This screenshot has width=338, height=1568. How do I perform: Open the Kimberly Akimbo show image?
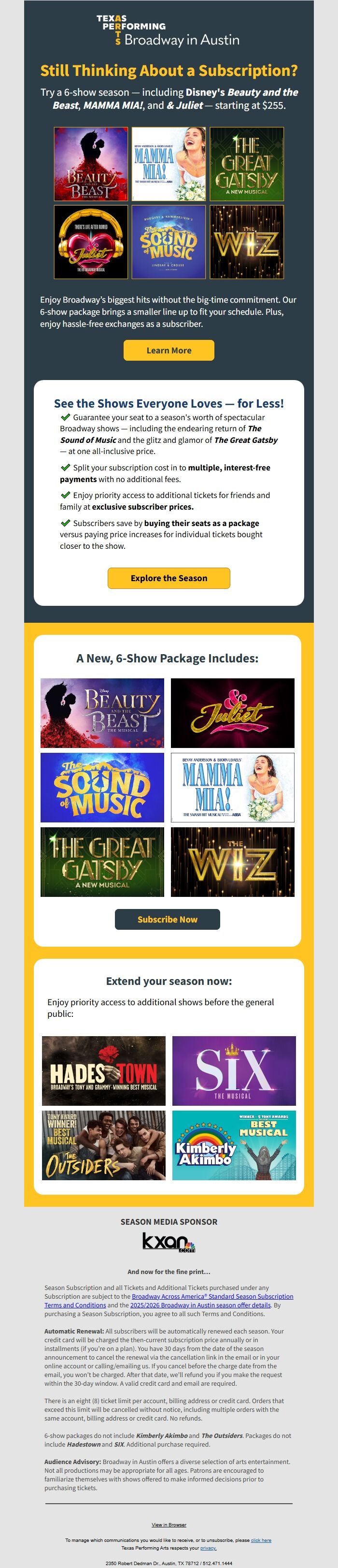234,1145
